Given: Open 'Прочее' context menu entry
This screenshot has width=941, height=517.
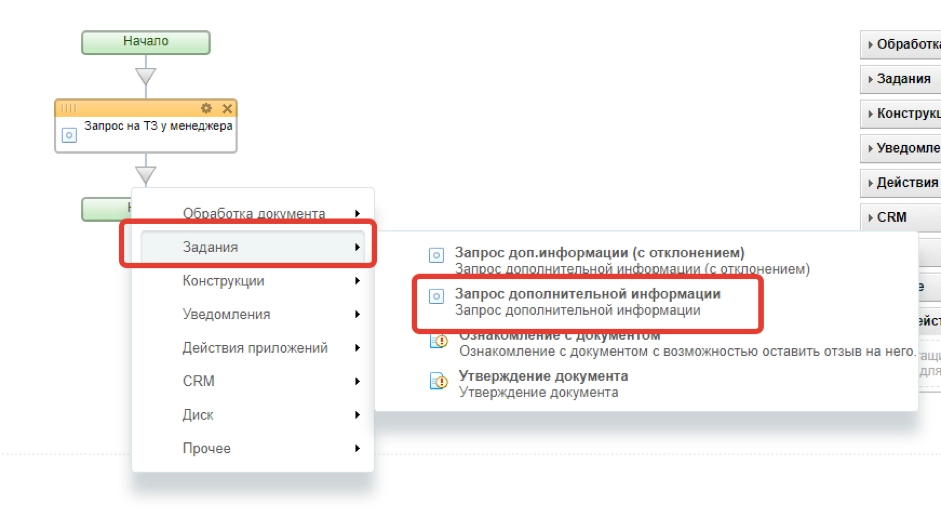Looking at the screenshot, I should [x=206, y=448].
